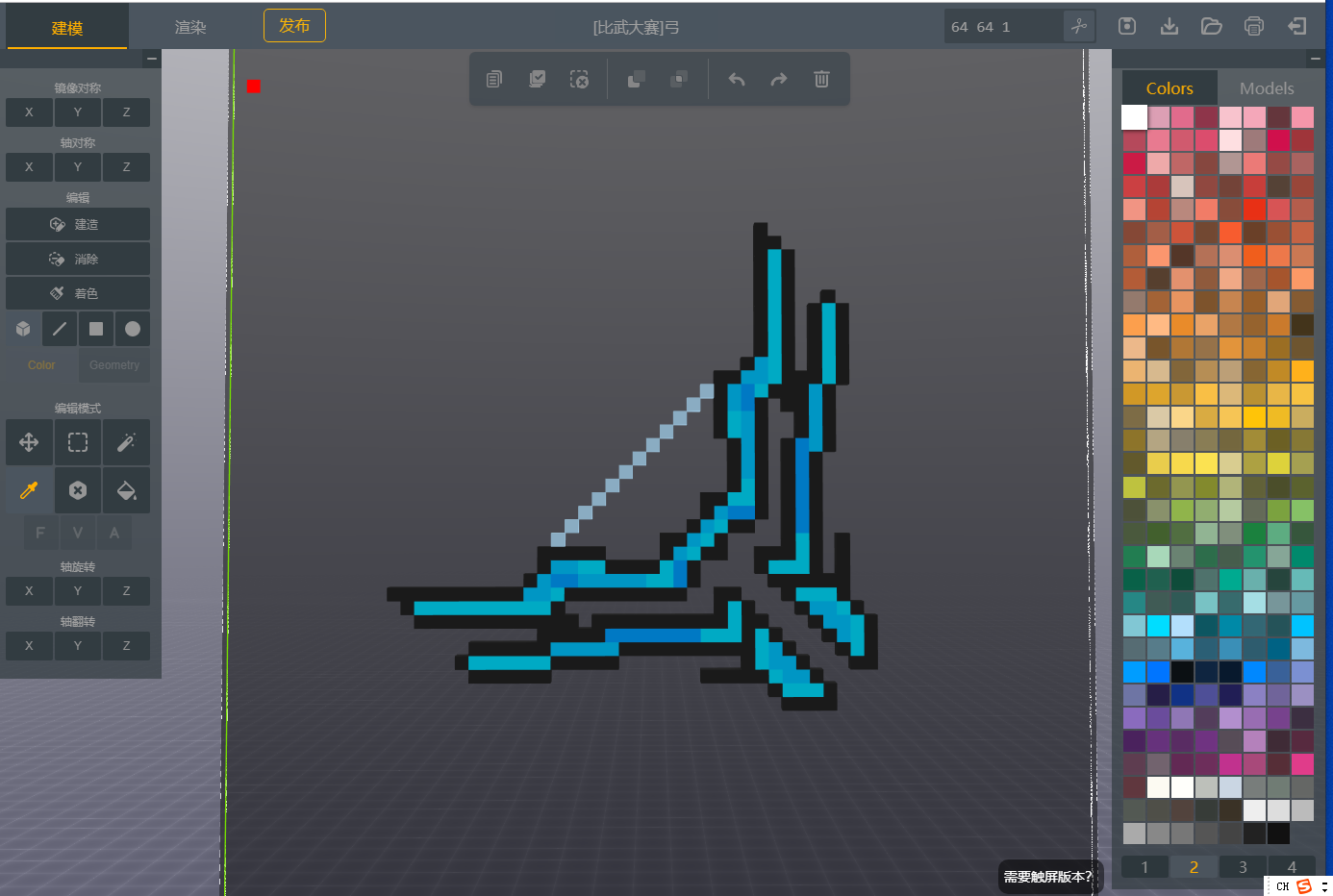Screen dimensions: 1333x896
Task: Go to palette page 2
Action: 1194,867
